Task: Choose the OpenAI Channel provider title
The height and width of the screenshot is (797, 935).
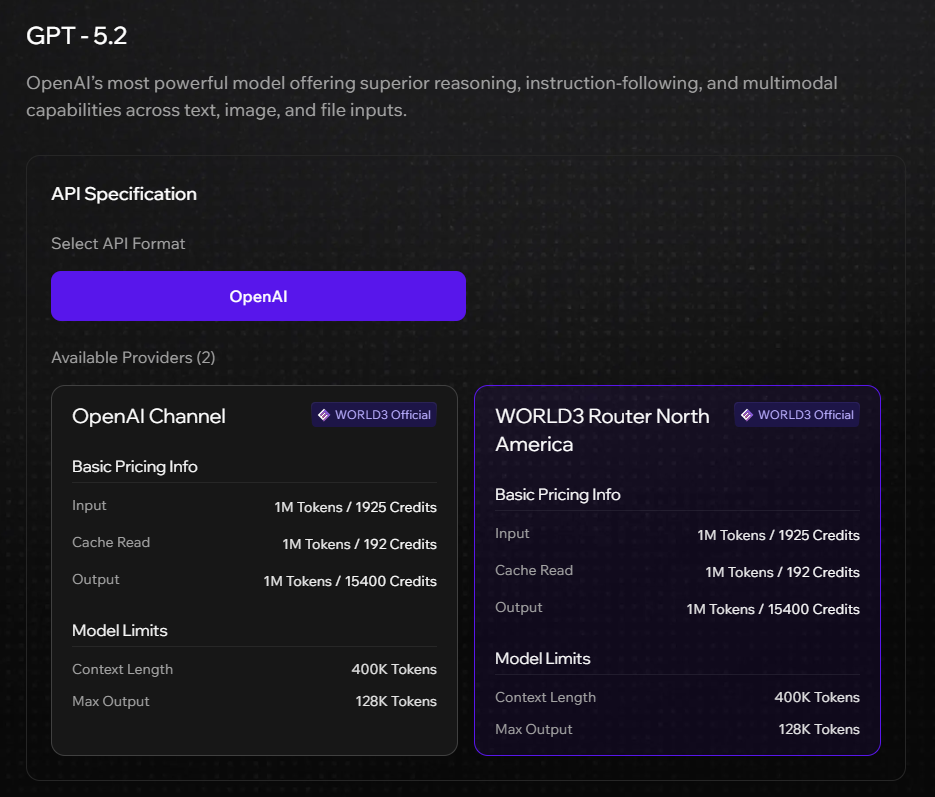Action: 149,416
